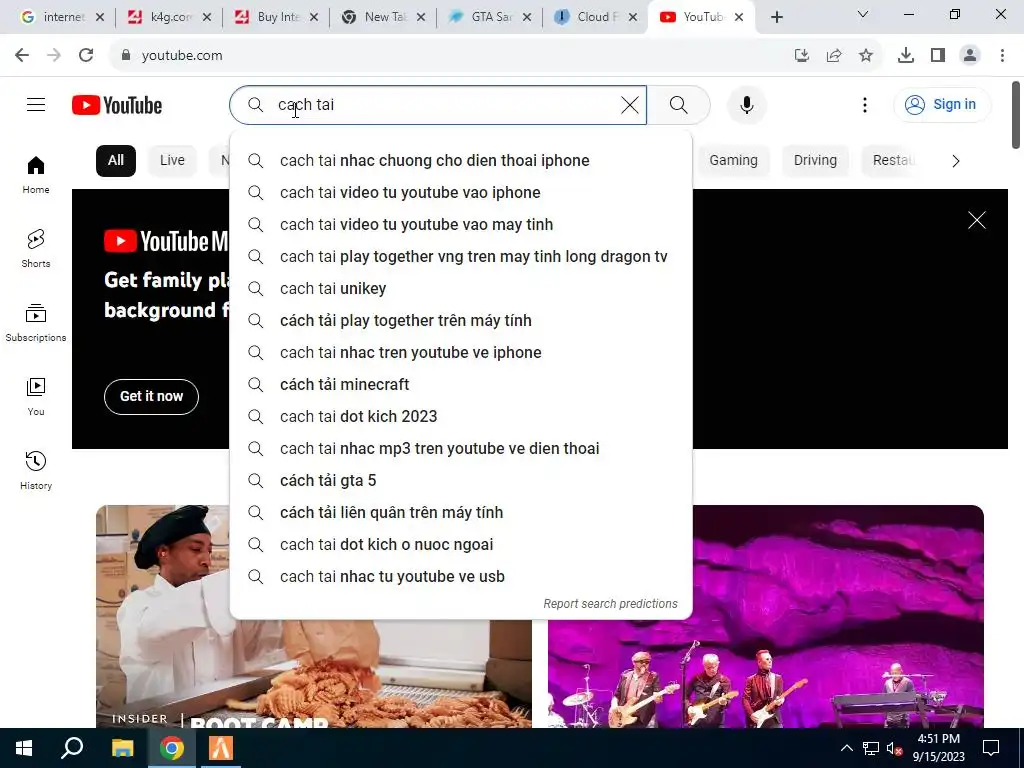Open the concert band video thumbnail
Screen dimensions: 1024x768
click(x=765, y=616)
